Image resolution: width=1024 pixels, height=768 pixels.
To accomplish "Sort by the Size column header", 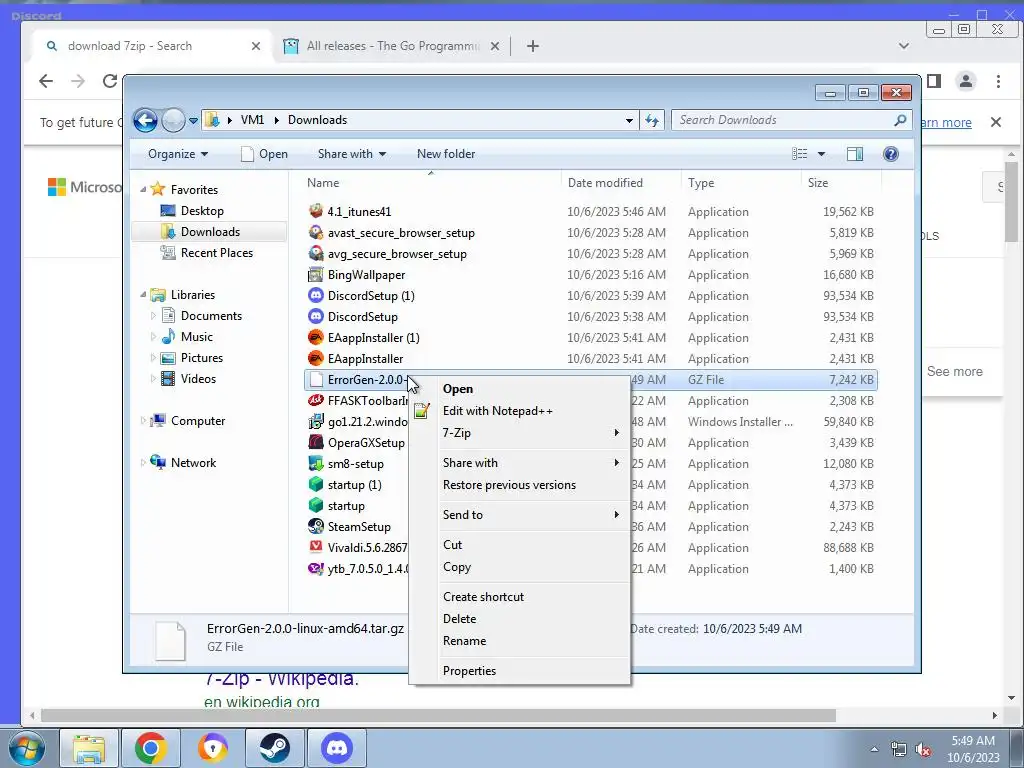I will point(840,183).
